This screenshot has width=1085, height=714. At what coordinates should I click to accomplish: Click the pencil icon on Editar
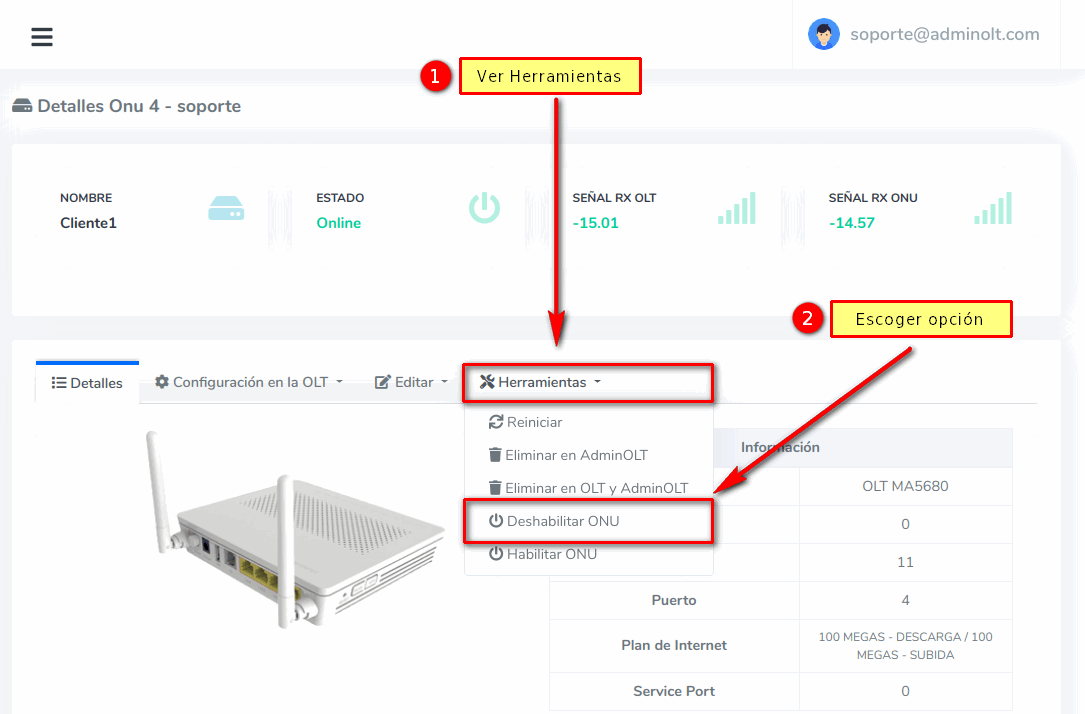coord(382,382)
